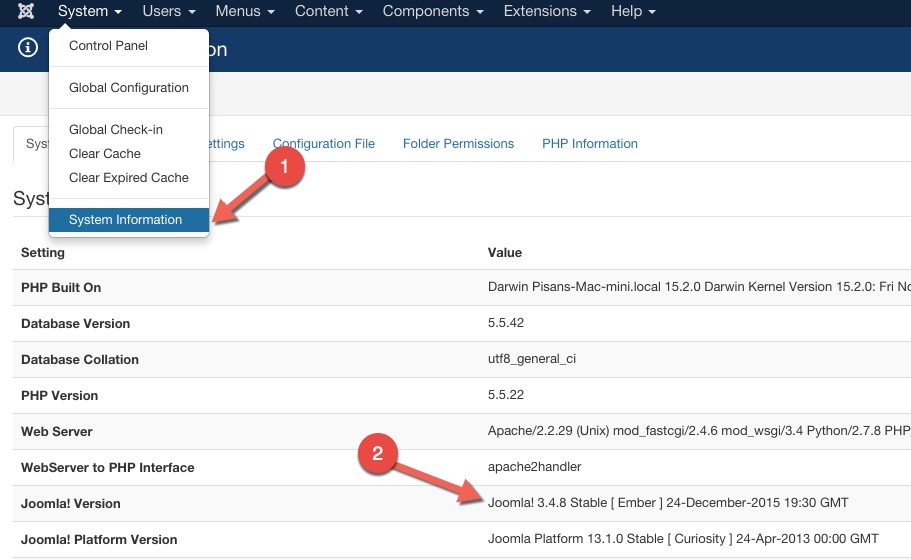Click the Joomla! Version label
Image resolution: width=911 pixels, height=560 pixels.
click(x=71, y=504)
